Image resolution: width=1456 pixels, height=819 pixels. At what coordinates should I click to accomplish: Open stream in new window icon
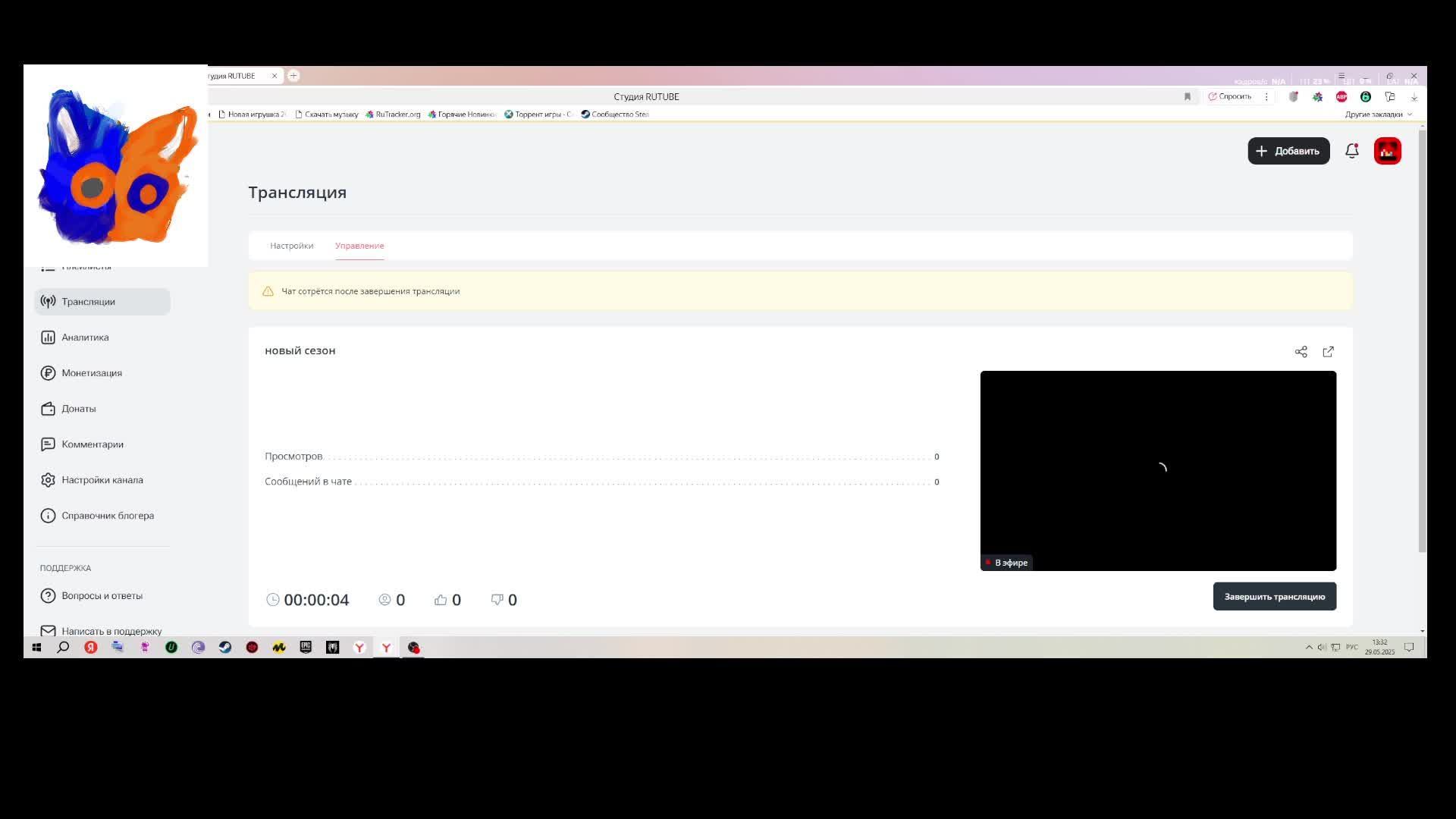(x=1329, y=352)
